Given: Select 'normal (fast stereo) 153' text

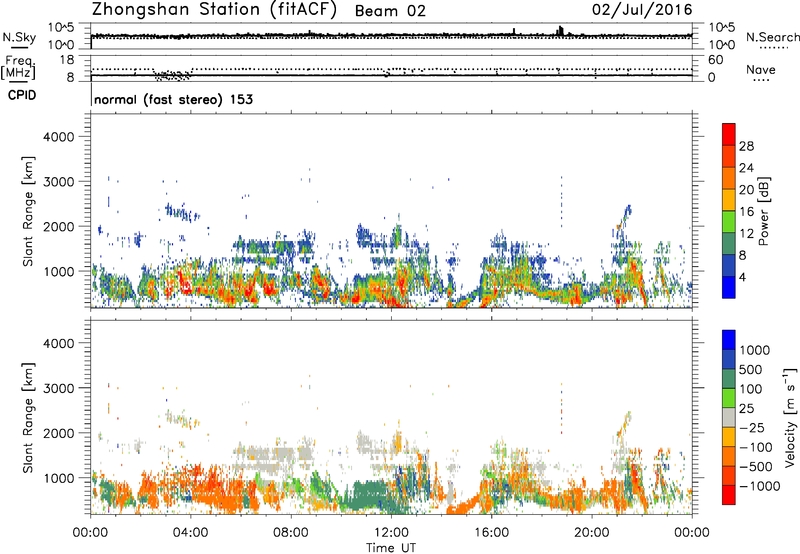Looking at the screenshot, I should pos(173,99).
